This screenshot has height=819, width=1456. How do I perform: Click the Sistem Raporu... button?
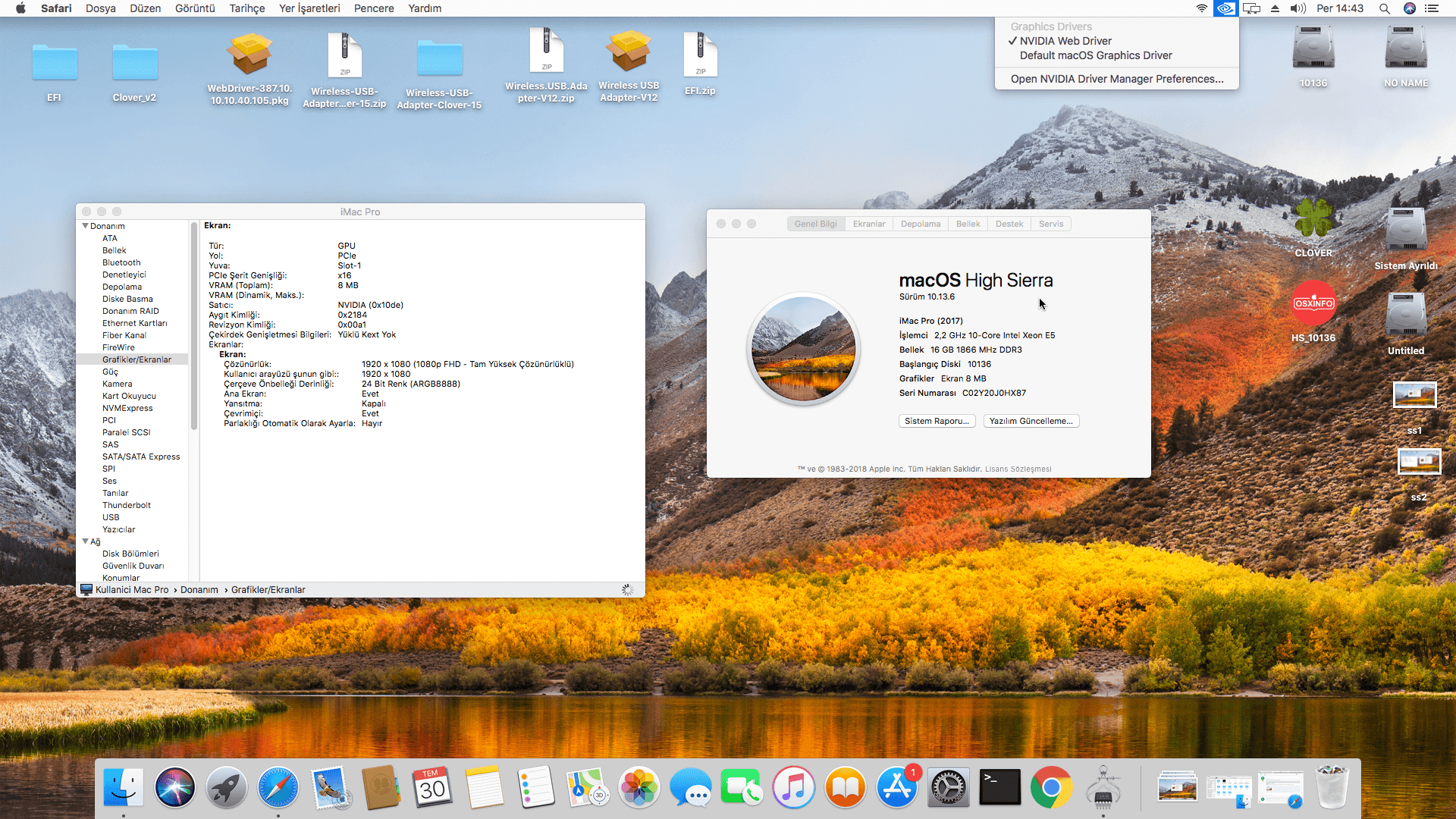[937, 421]
